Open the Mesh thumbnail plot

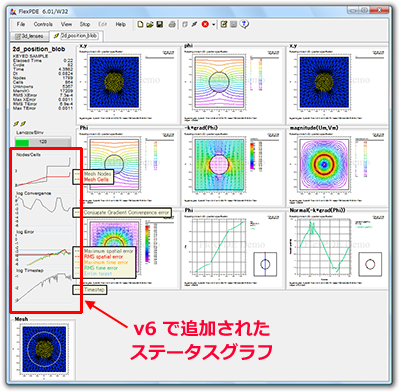click(x=44, y=349)
